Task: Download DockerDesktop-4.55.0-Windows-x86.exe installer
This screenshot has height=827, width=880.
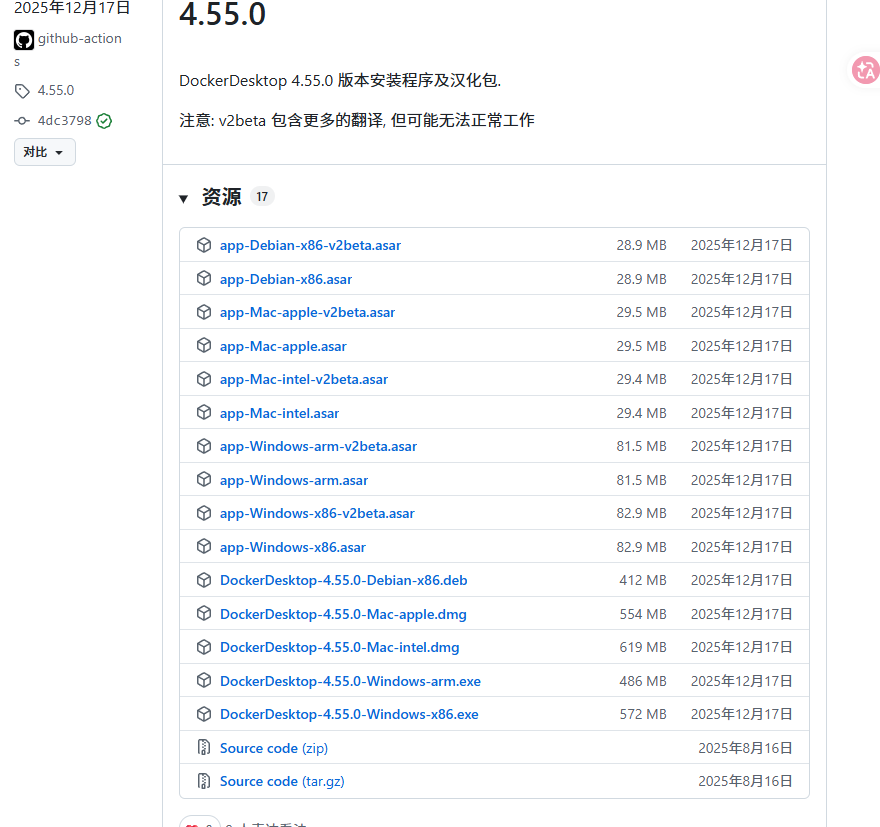Action: pos(349,714)
